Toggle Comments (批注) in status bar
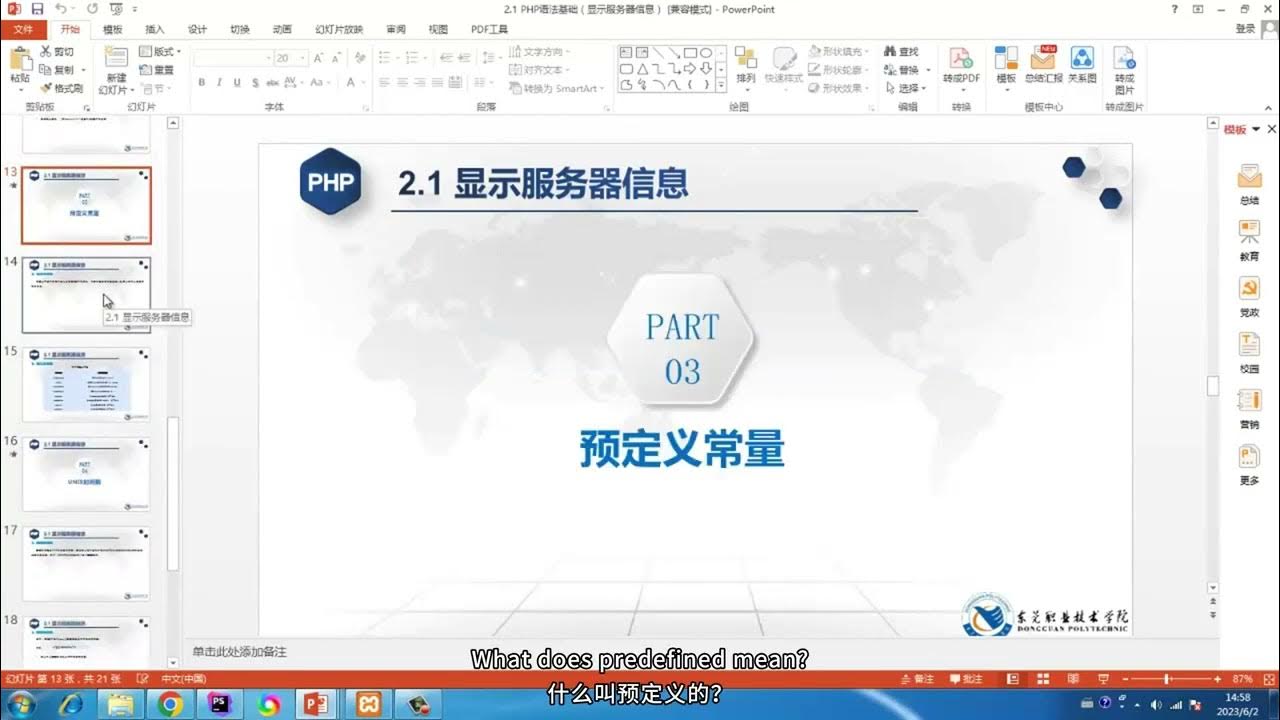This screenshot has width=1280, height=720. click(966, 679)
